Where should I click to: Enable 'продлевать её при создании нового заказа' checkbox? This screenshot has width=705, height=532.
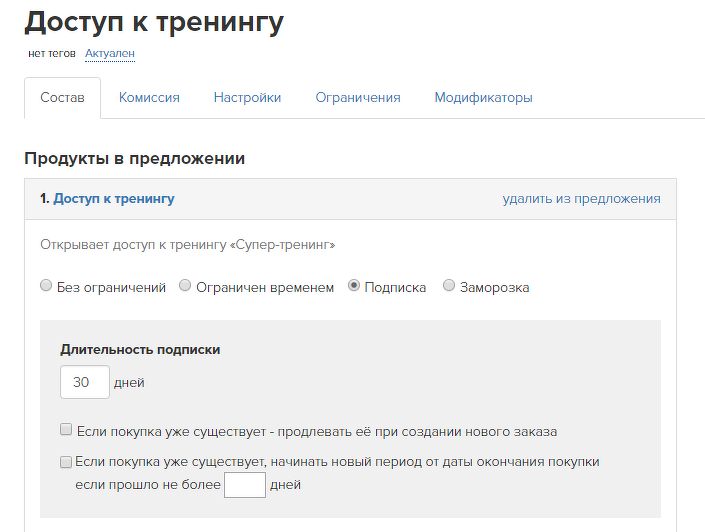66,429
